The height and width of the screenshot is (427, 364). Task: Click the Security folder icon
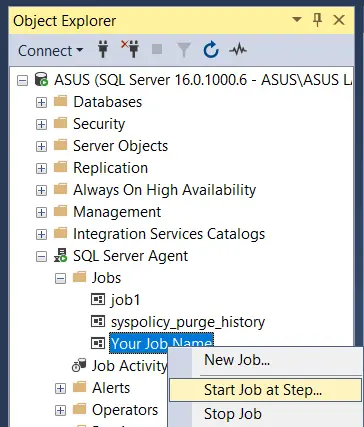(x=61, y=123)
